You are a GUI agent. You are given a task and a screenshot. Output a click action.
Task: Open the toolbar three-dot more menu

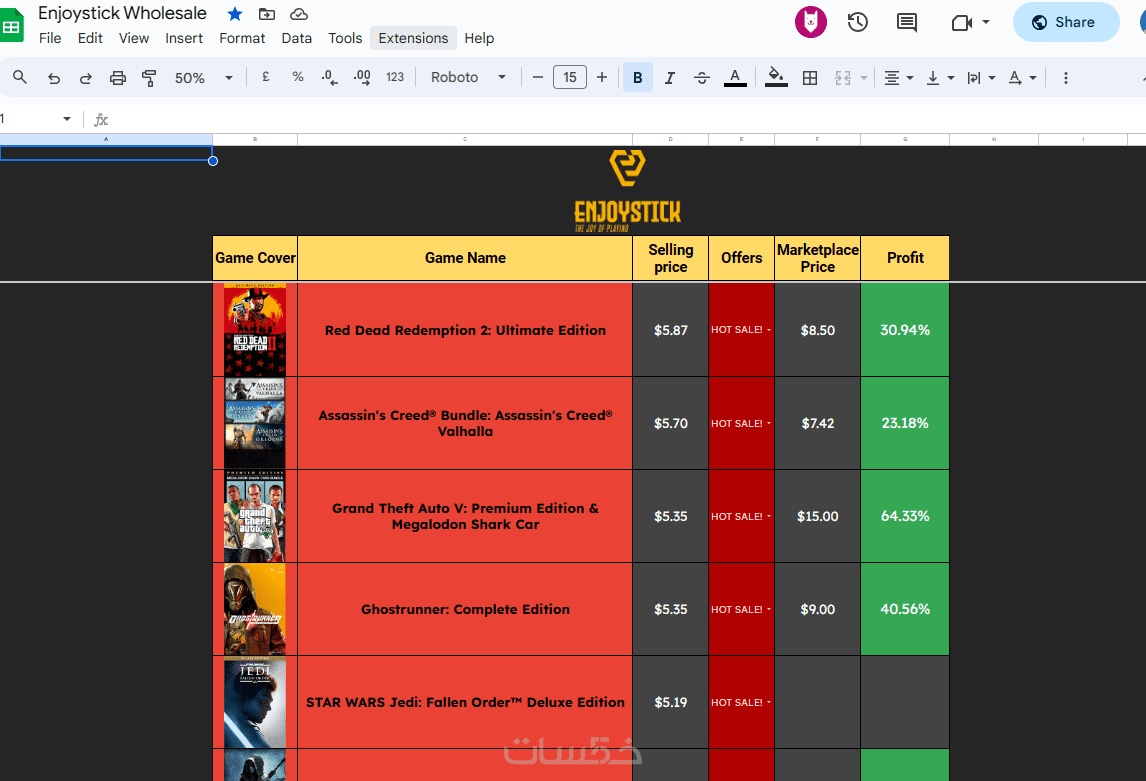click(1066, 77)
